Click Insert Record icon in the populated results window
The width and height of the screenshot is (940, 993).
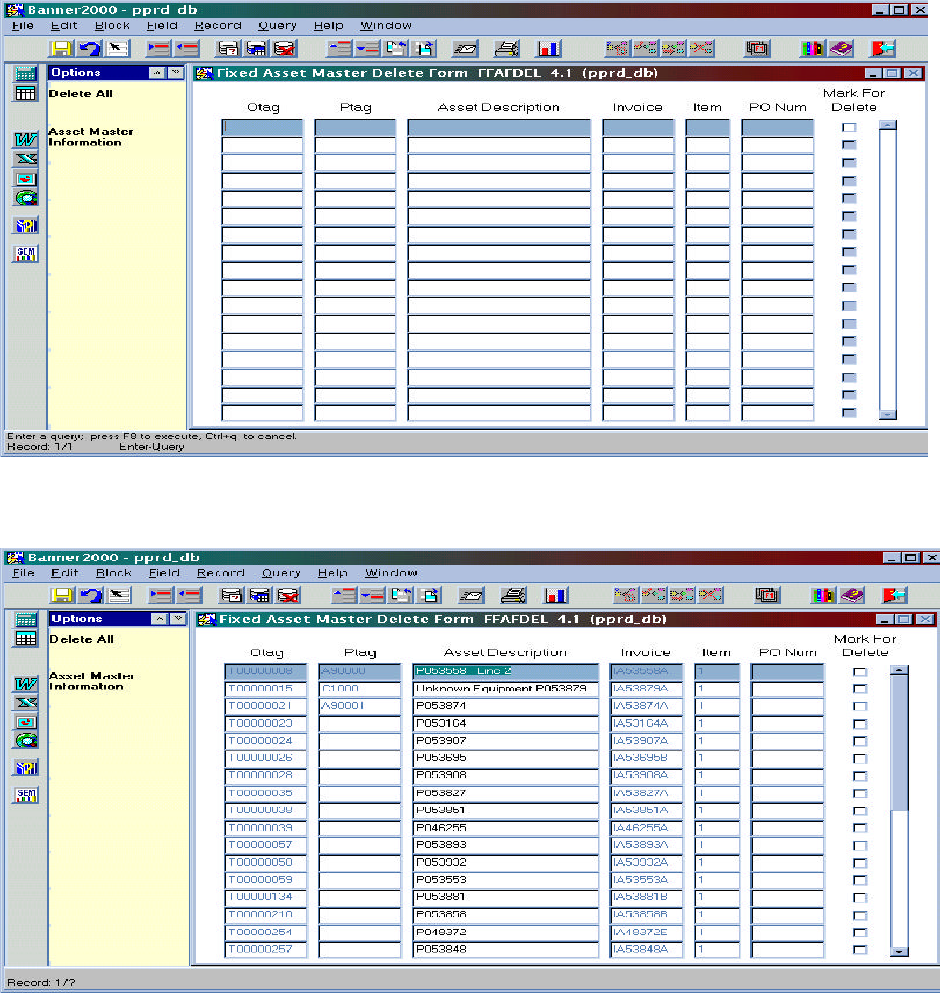161,595
